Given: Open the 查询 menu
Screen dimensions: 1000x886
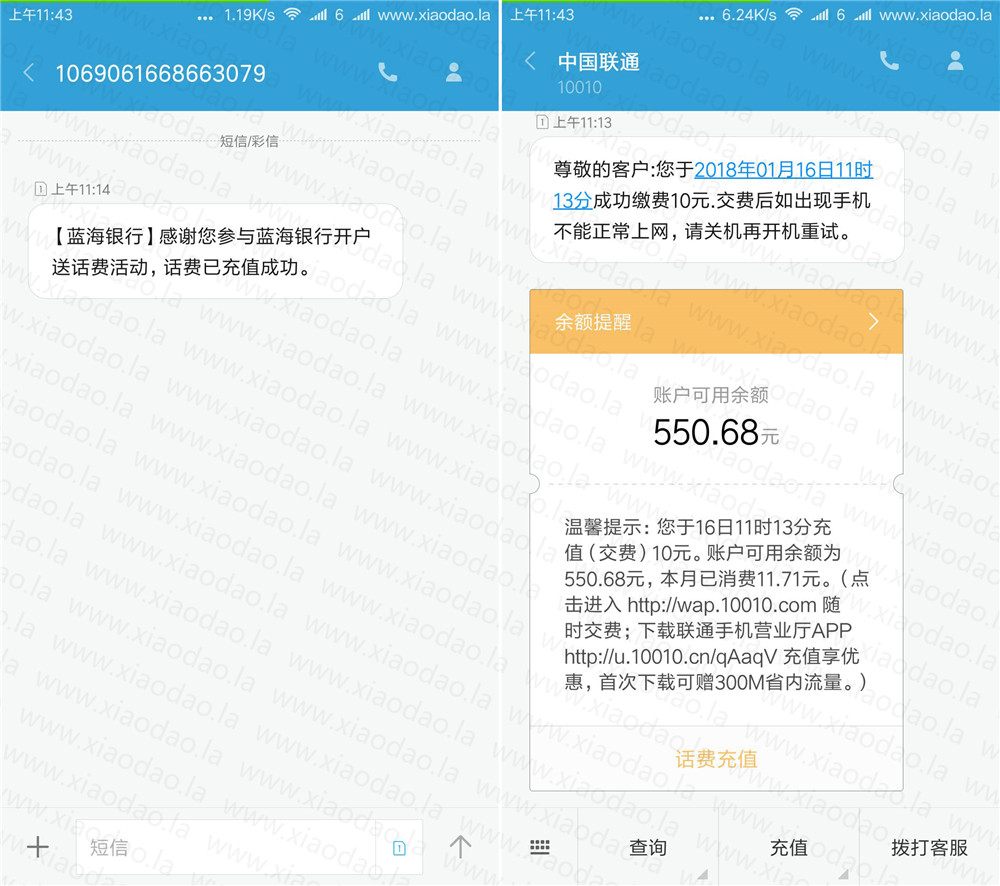Looking at the screenshot, I should (x=648, y=847).
